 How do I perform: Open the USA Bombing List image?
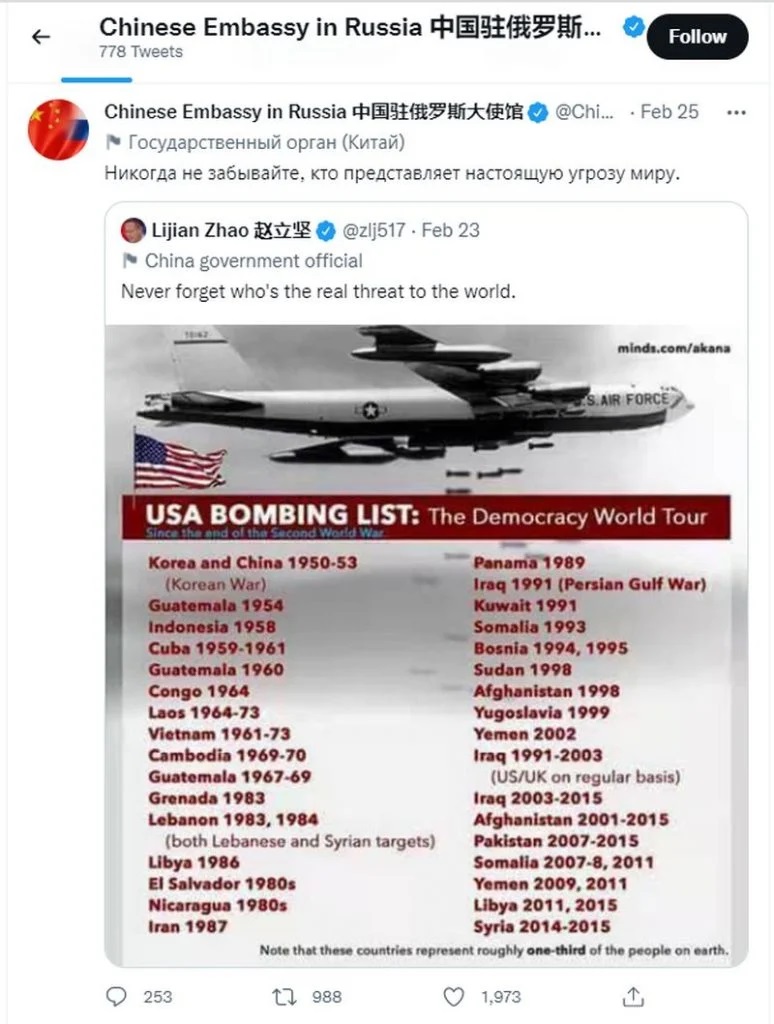pos(426,645)
